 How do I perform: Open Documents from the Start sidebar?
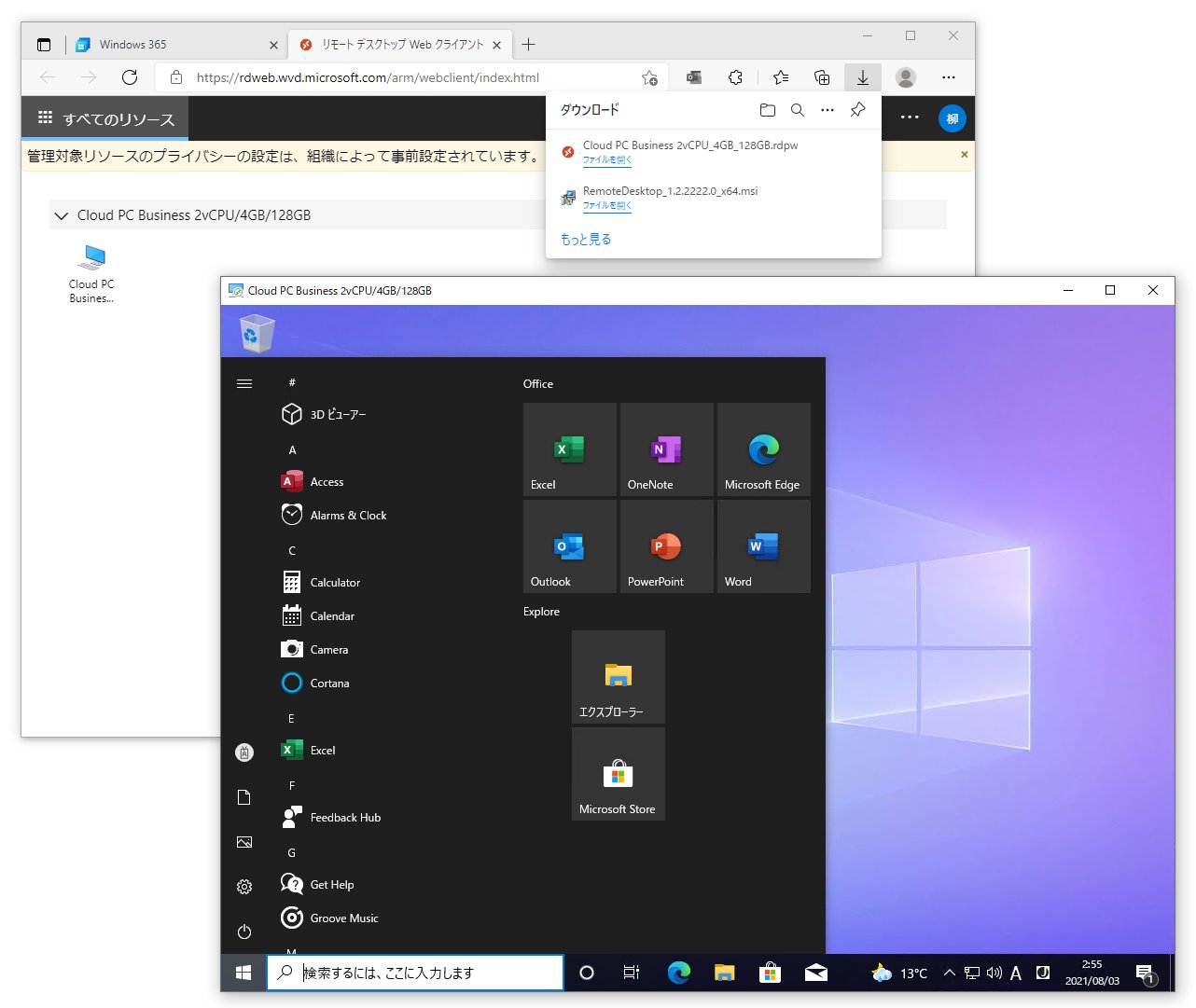pyautogui.click(x=244, y=797)
